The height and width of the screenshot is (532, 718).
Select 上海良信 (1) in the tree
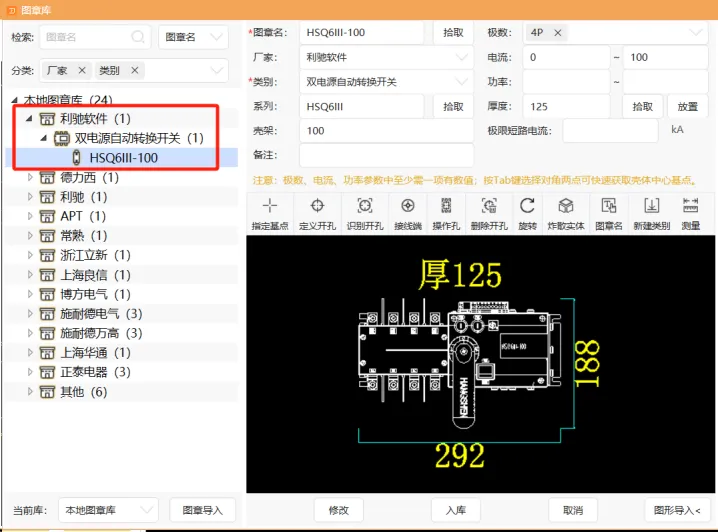click(121, 275)
